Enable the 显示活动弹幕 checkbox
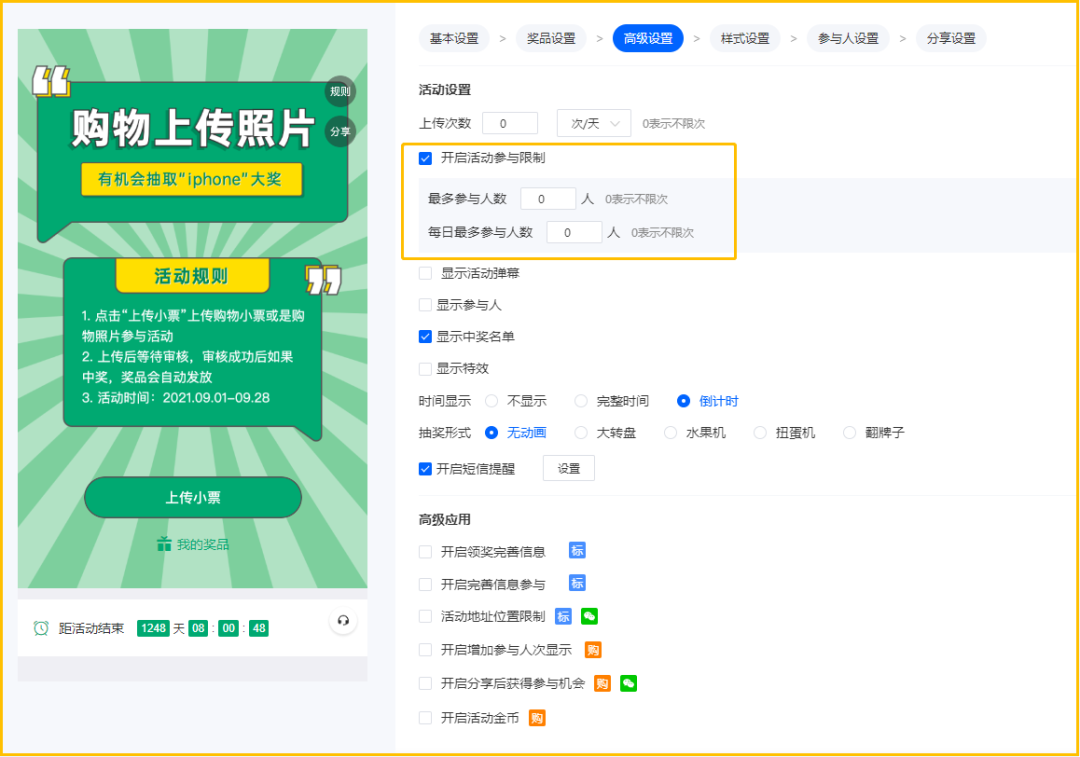Viewport: 1080px width, 757px height. (x=426, y=273)
